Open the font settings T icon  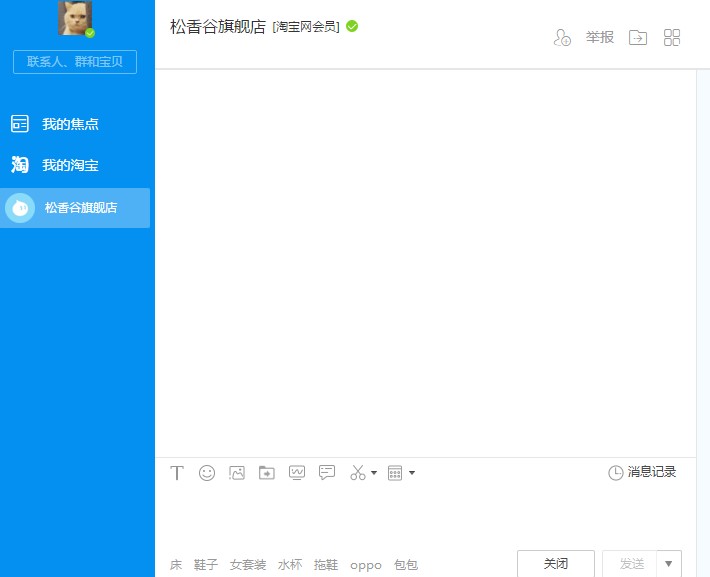click(177, 473)
